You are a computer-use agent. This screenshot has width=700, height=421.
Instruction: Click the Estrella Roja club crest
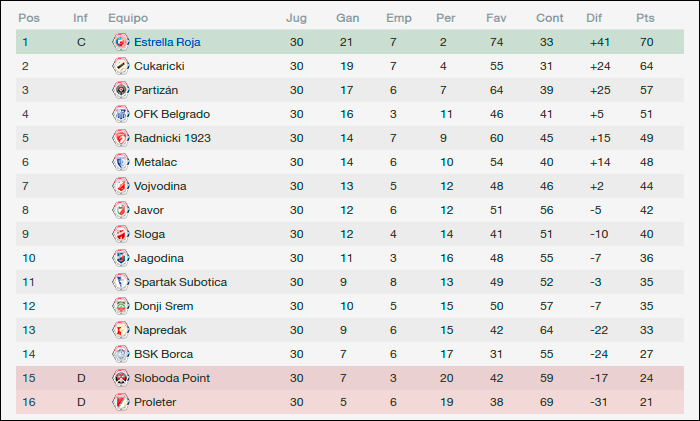(121, 42)
